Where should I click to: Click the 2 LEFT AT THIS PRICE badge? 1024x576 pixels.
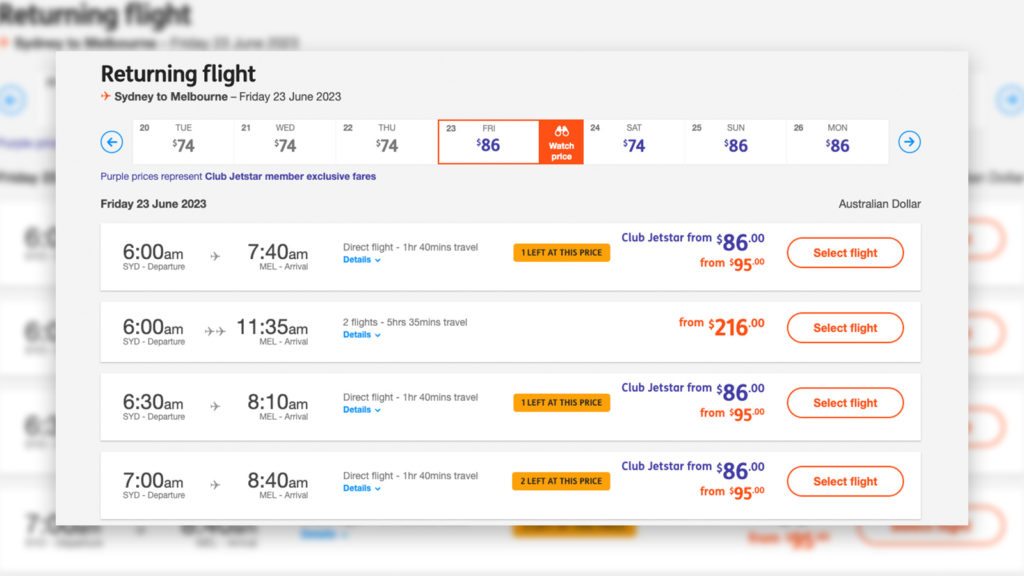(x=562, y=481)
